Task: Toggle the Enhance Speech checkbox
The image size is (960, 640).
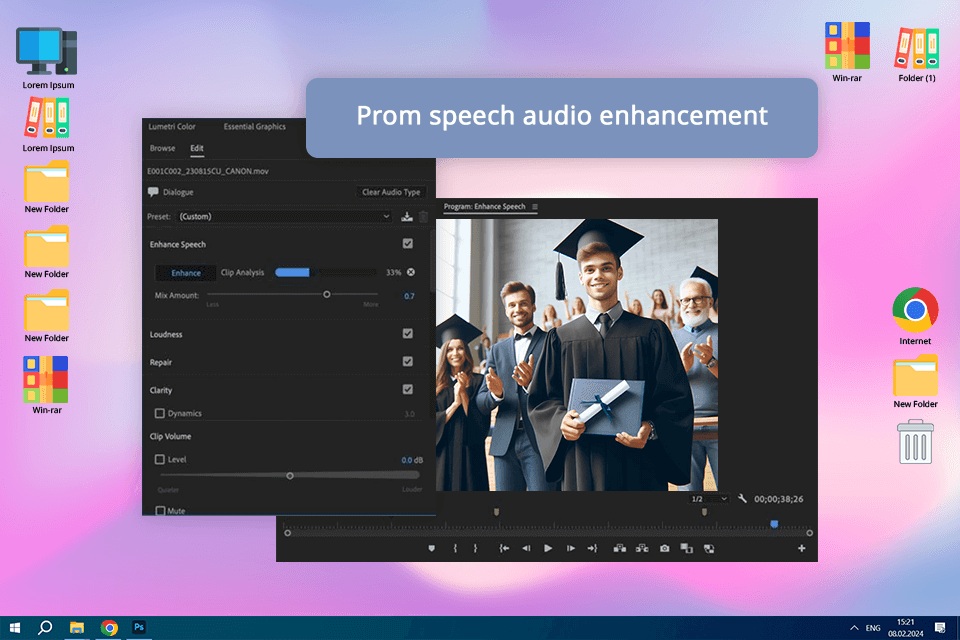Action: tap(408, 244)
